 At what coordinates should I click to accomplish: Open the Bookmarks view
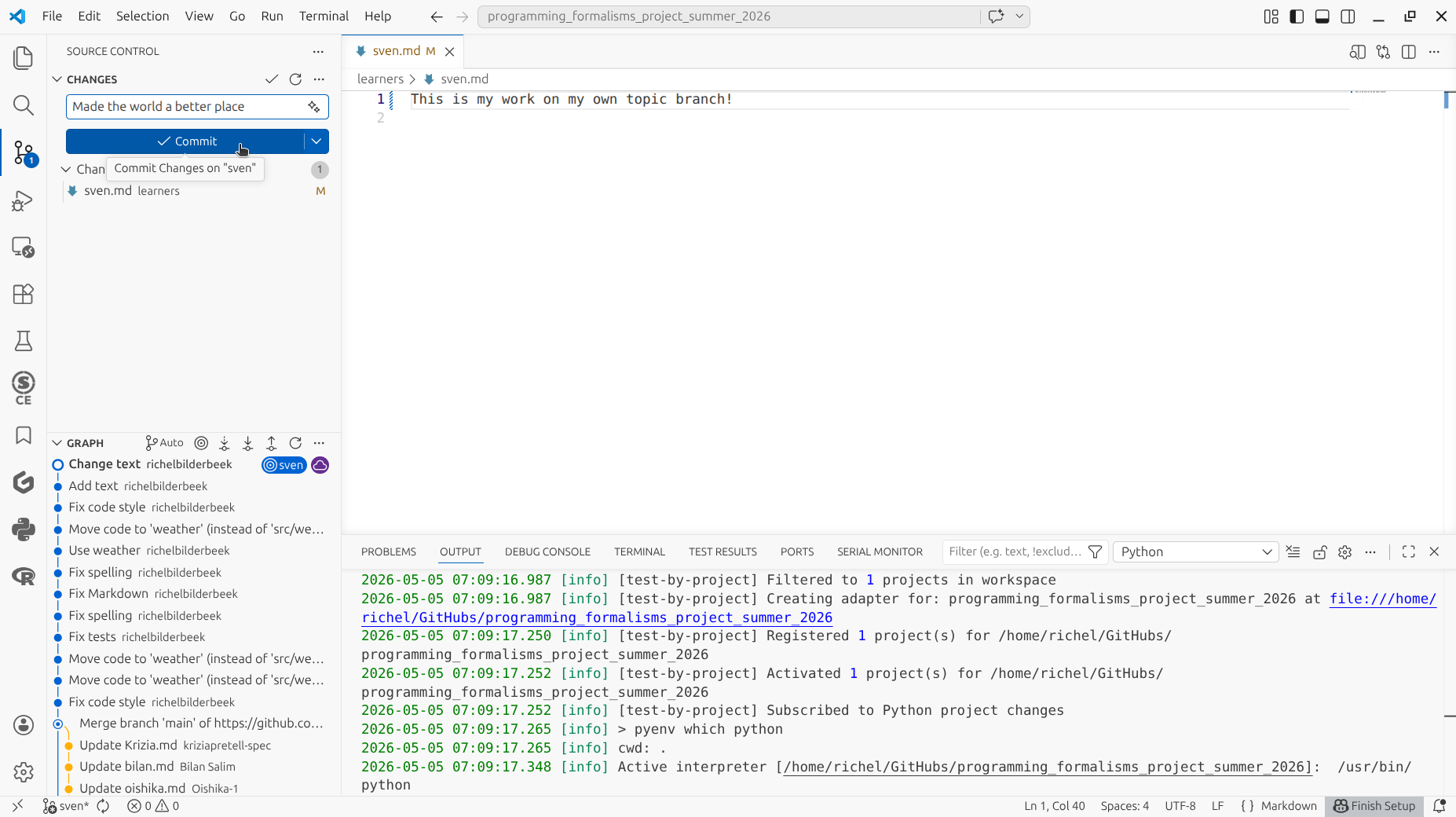pyautogui.click(x=24, y=435)
